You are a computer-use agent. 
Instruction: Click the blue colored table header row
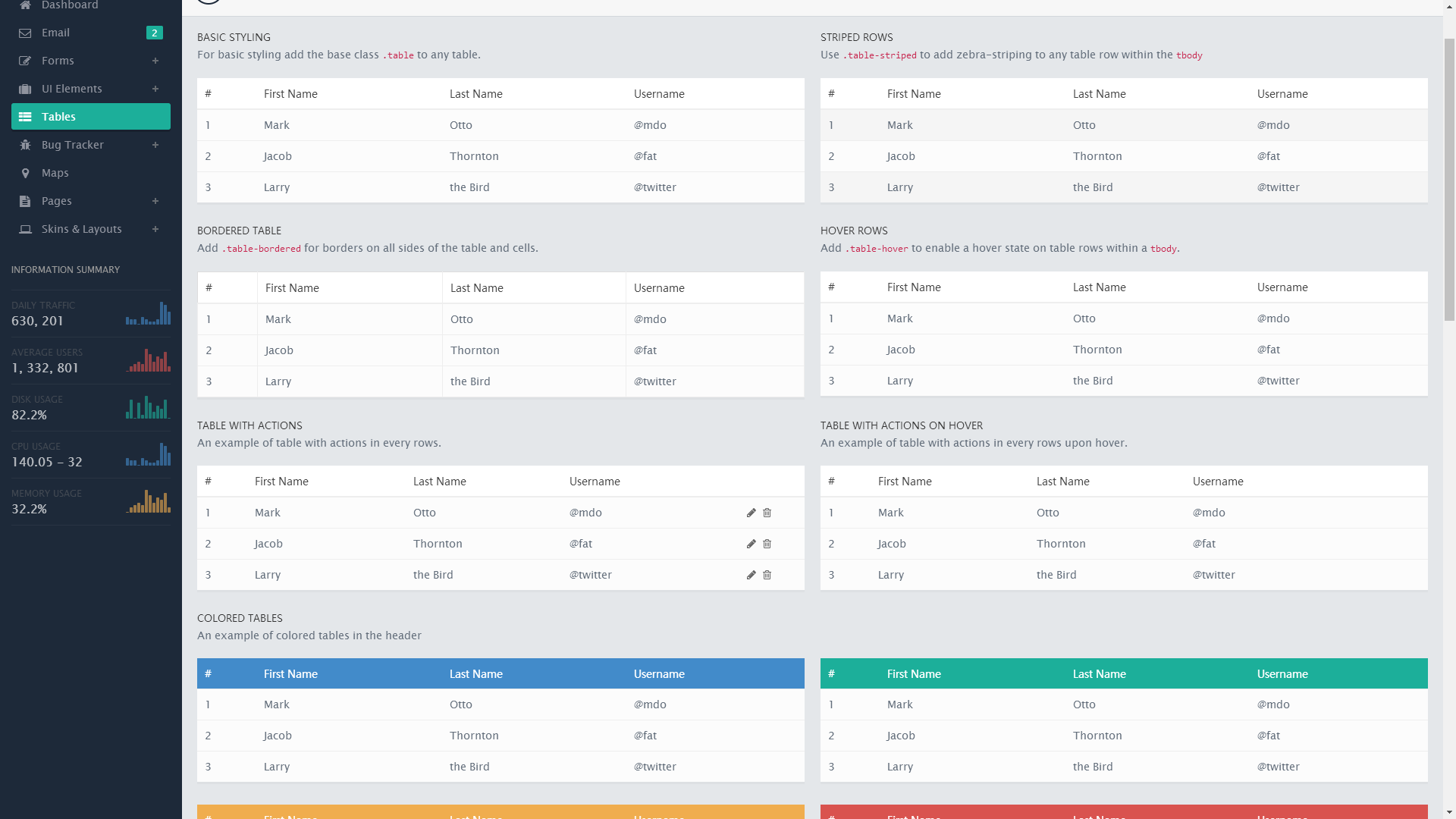coord(500,674)
